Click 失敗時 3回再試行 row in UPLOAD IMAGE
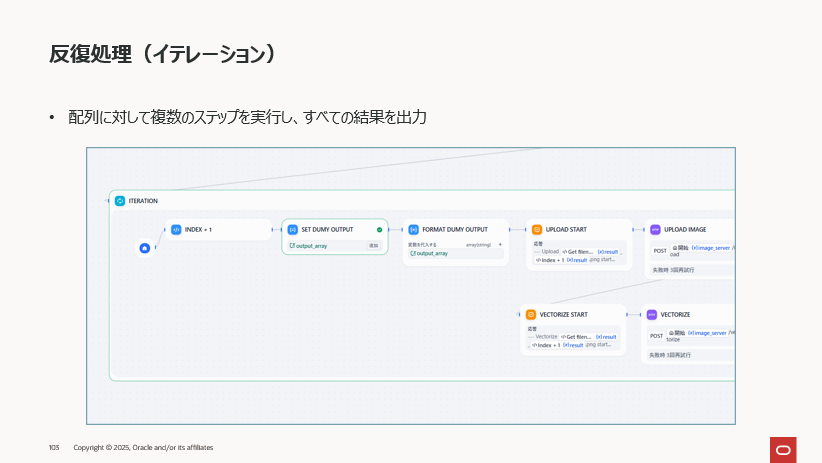Screen dimensions: 822x463 692,270
